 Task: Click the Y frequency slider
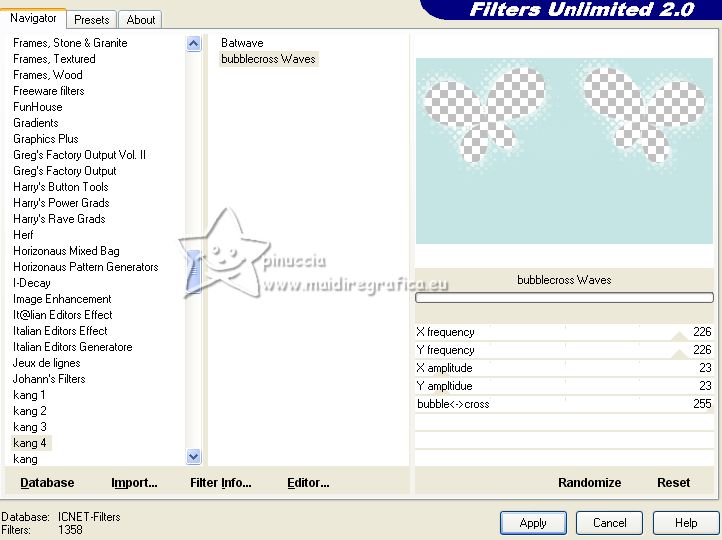(x=564, y=350)
